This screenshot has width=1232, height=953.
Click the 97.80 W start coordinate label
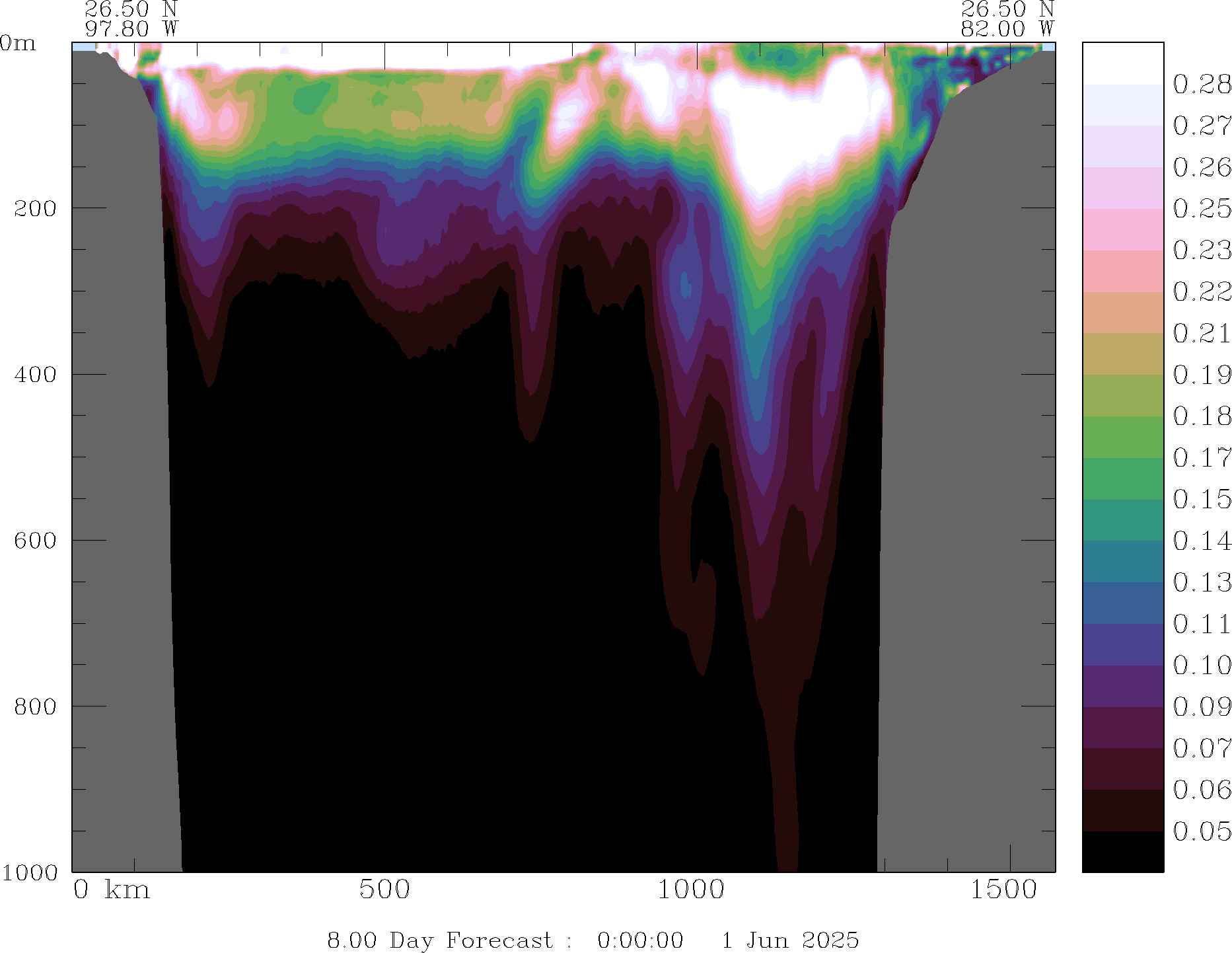pos(131,29)
